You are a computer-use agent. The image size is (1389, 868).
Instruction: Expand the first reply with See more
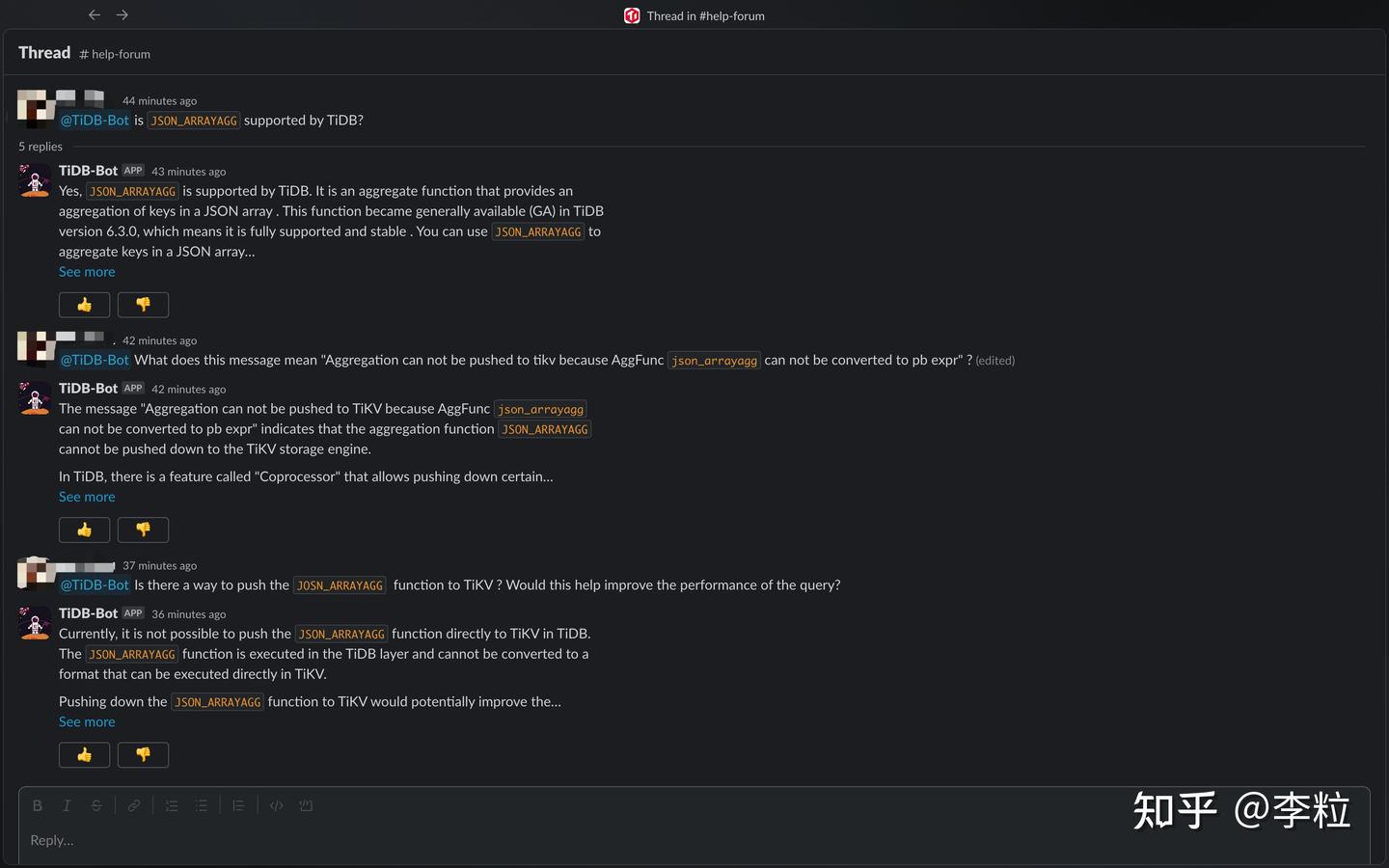[x=87, y=272]
